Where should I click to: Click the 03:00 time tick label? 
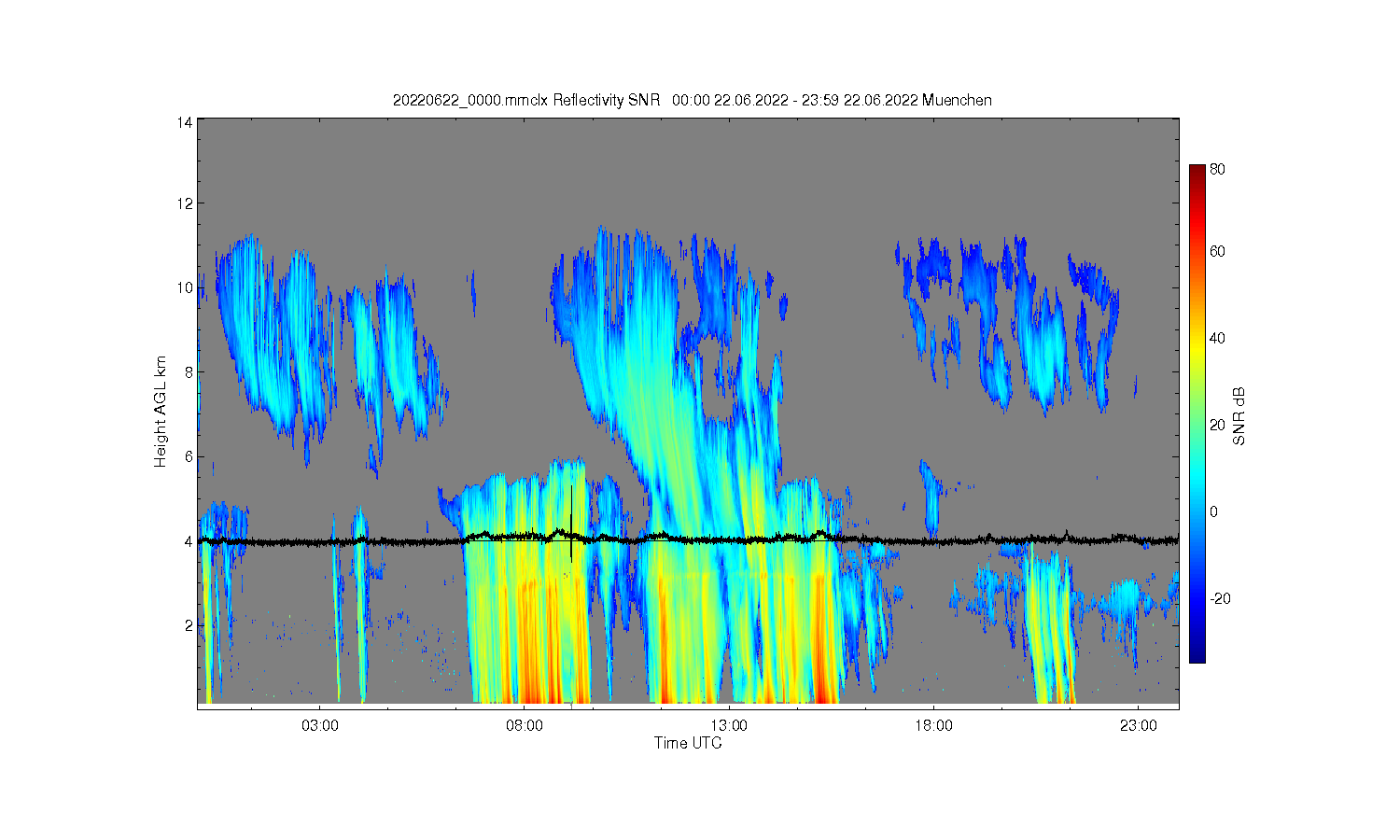(320, 726)
